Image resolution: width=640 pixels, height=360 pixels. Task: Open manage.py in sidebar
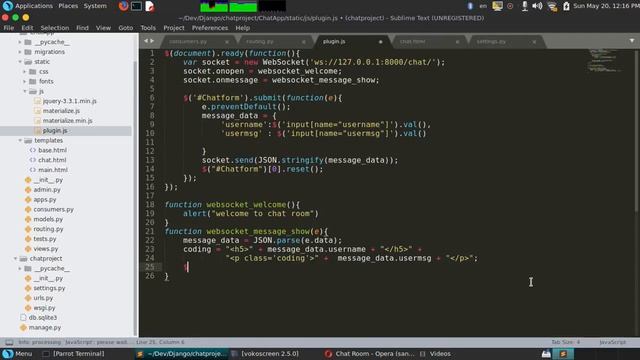click(x=45, y=327)
